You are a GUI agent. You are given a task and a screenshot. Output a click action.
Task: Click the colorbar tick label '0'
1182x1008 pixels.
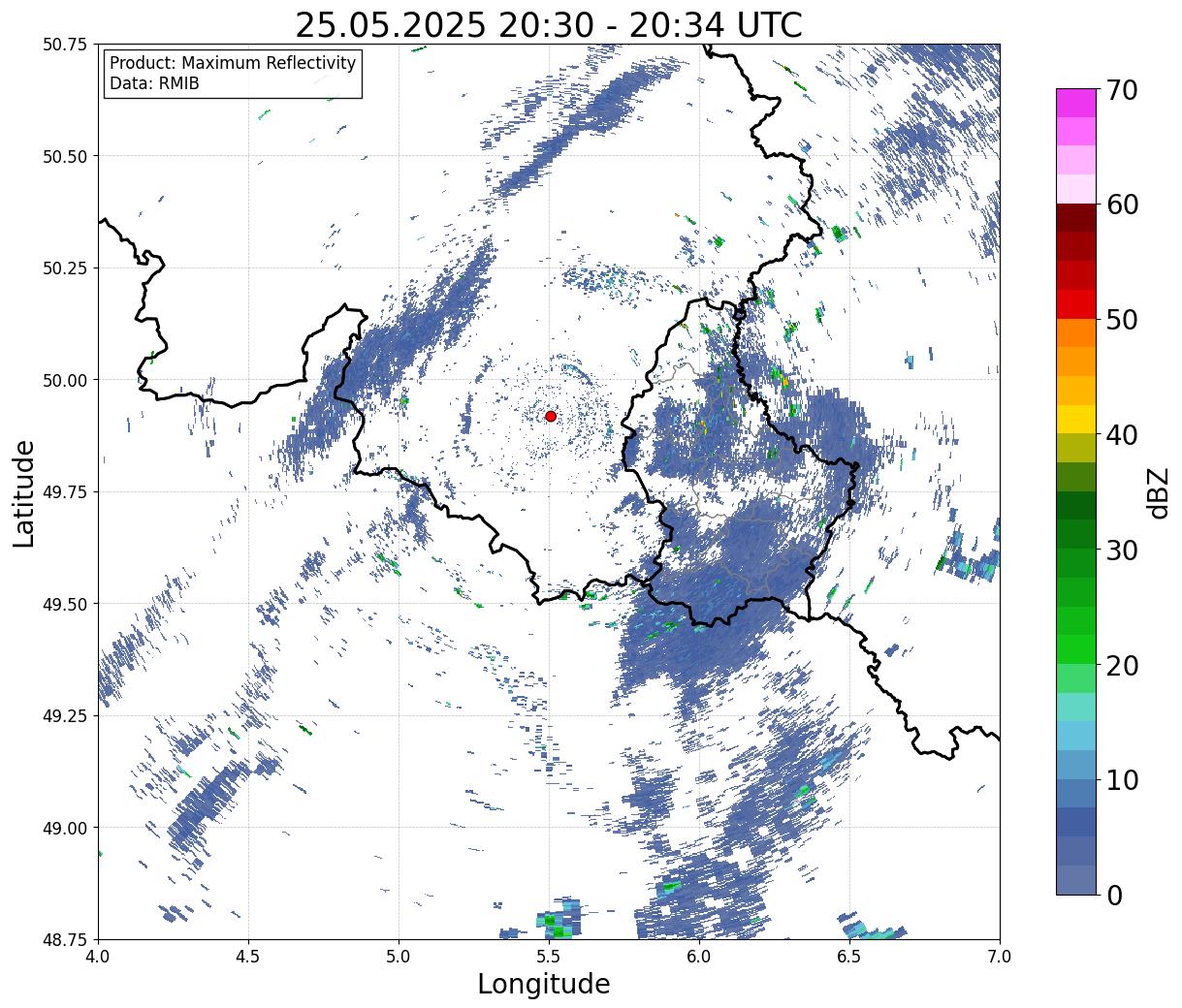tap(1114, 895)
